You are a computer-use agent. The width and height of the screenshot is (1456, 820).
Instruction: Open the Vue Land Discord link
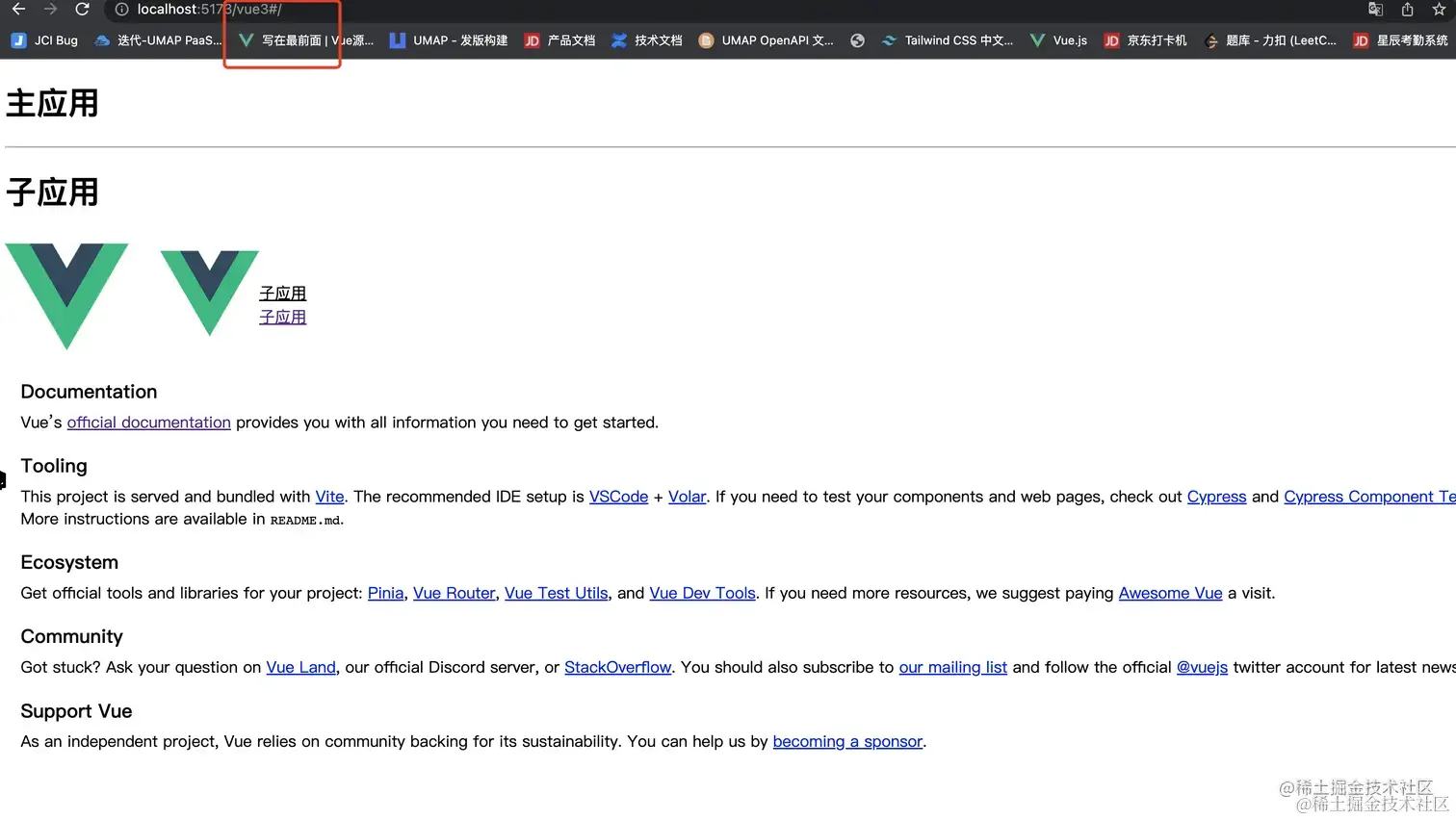coord(300,667)
